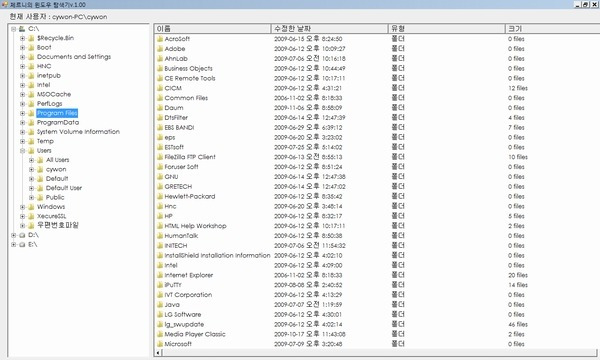Select Default User in the tree
This screenshot has width=600, height=360.
[x=64, y=188]
